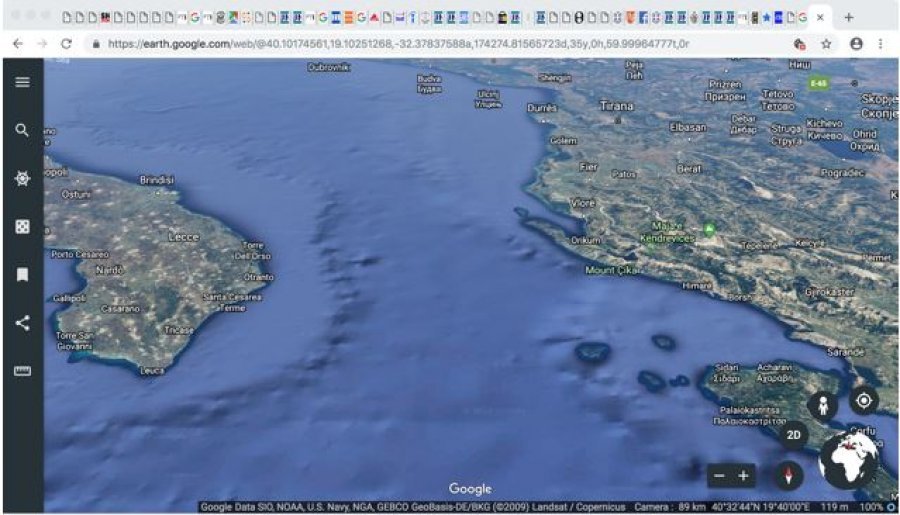
Task: Reload the page
Action: click(x=66, y=44)
